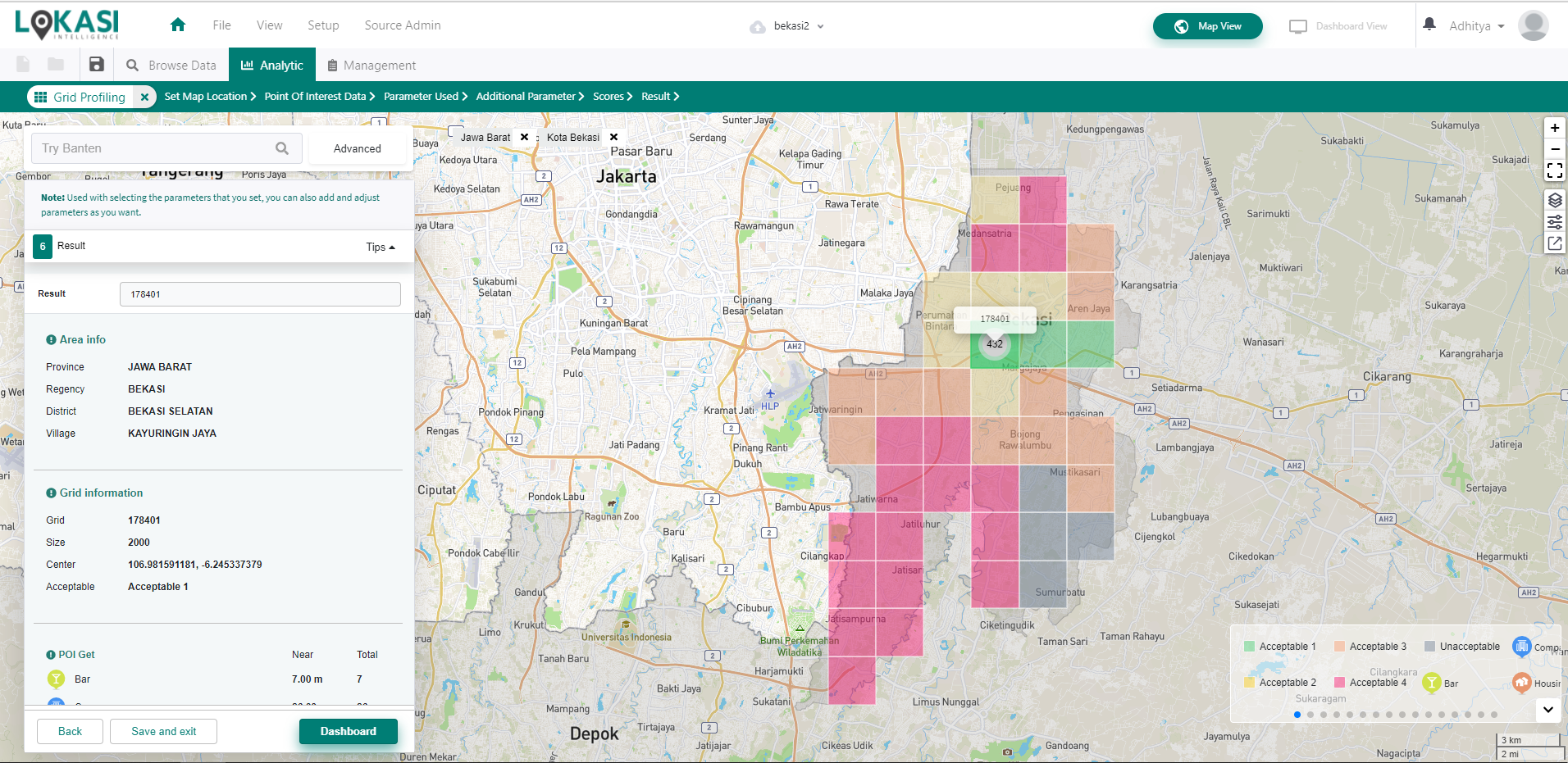The height and width of the screenshot is (763, 1568).
Task: Click the Grid information icon
Action: (x=51, y=493)
